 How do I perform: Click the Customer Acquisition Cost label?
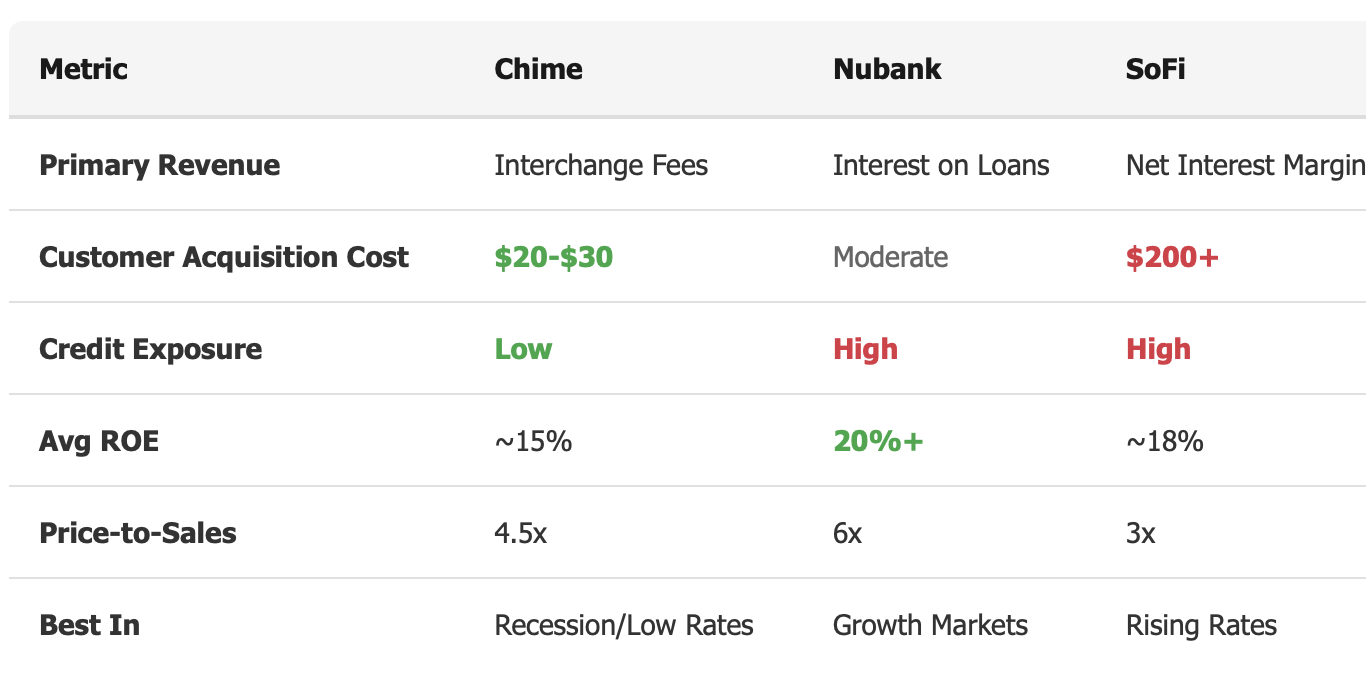click(224, 257)
